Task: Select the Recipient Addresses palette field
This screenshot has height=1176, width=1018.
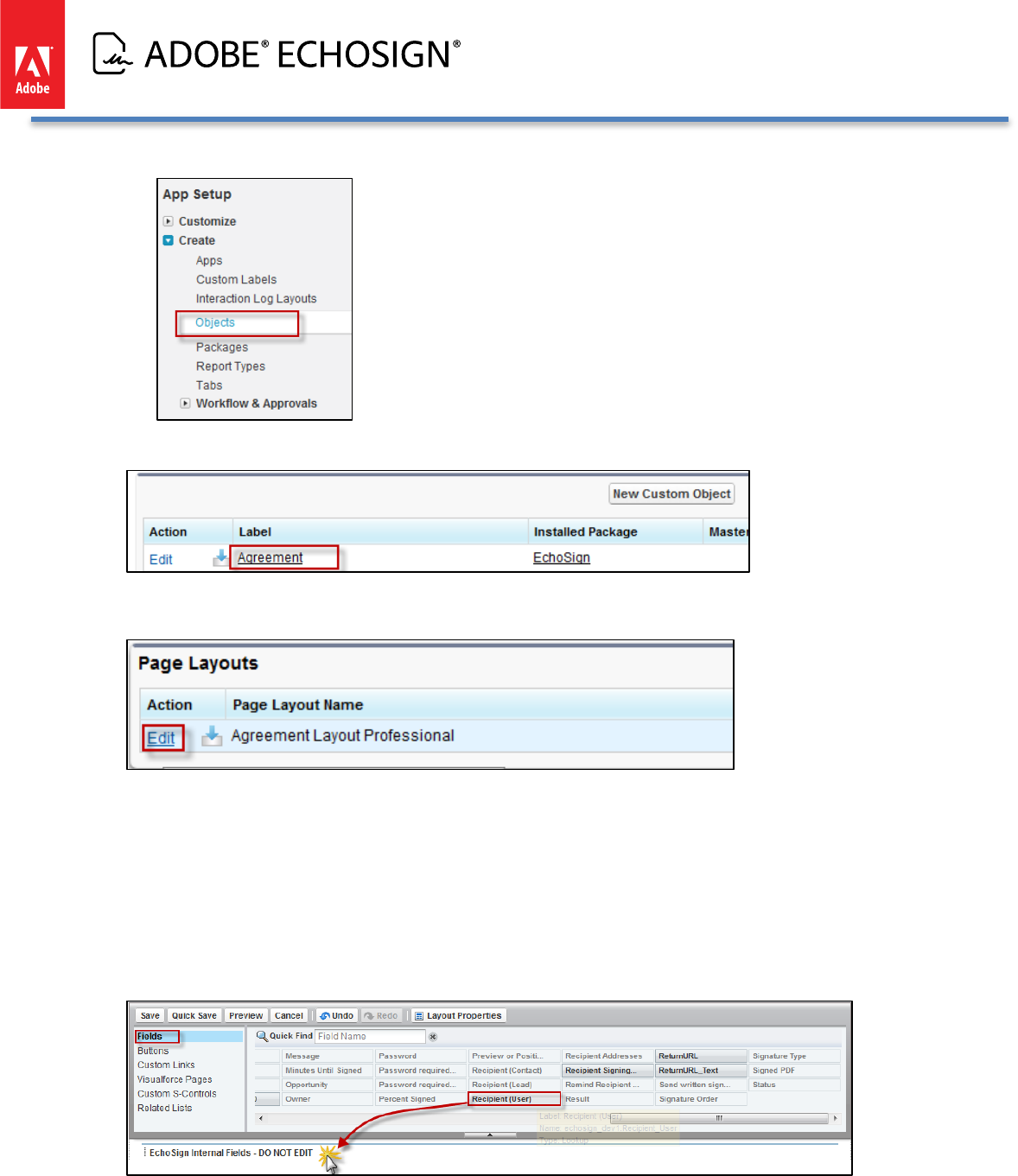Action: click(608, 1056)
